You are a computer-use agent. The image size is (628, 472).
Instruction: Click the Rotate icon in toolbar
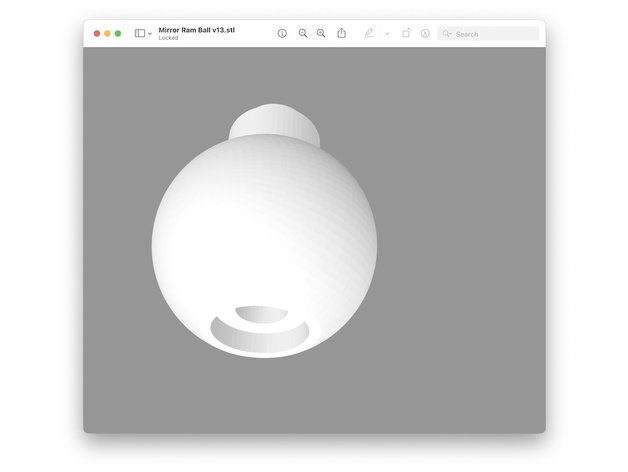[406, 34]
